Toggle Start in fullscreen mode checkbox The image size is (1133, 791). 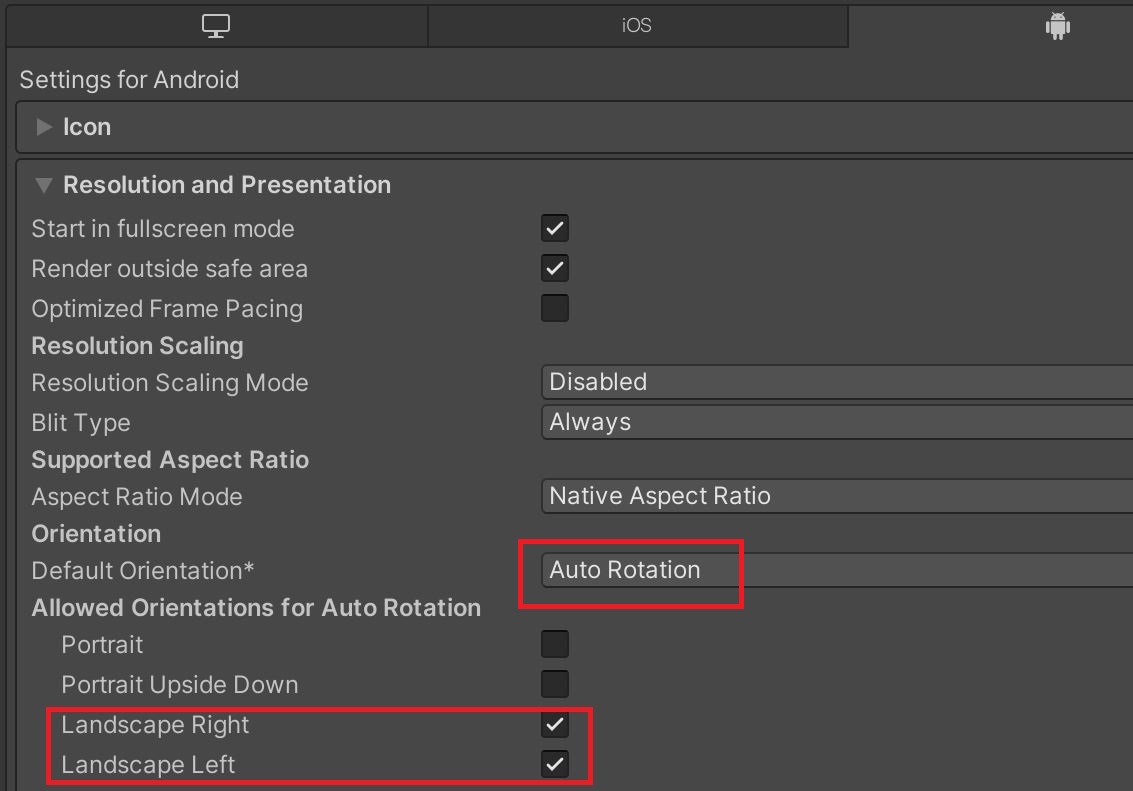[555, 228]
